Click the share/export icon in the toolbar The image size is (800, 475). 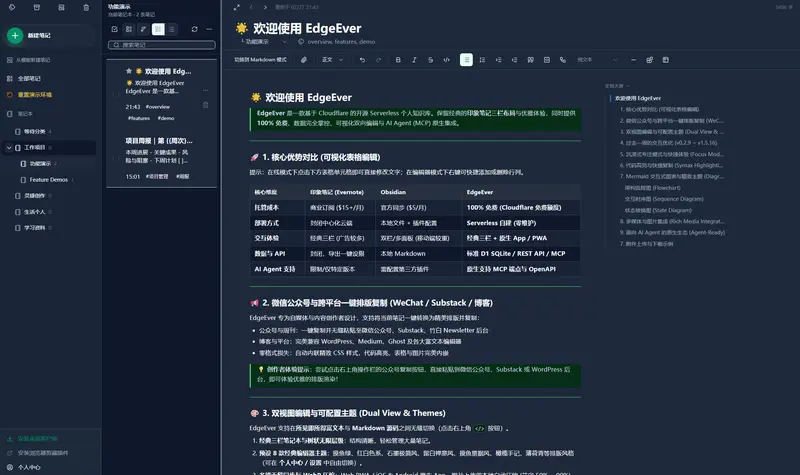pyautogui.click(x=649, y=60)
